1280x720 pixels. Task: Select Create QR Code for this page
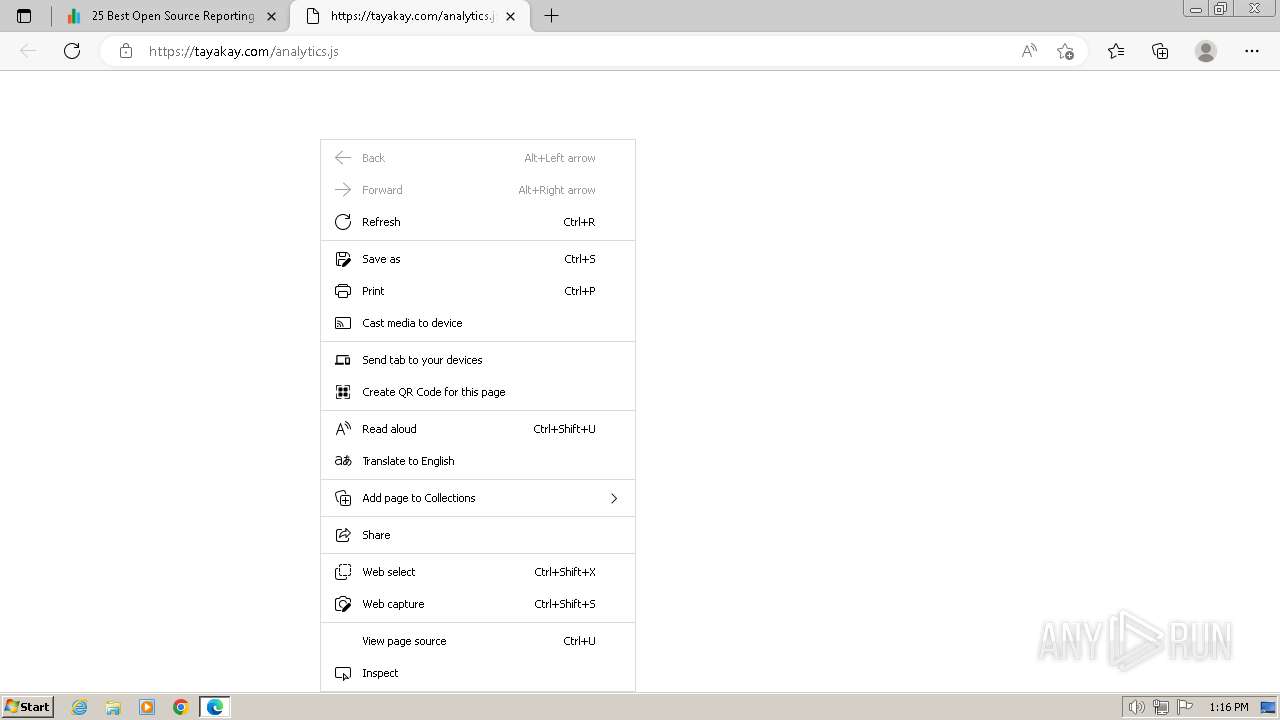tap(478, 392)
